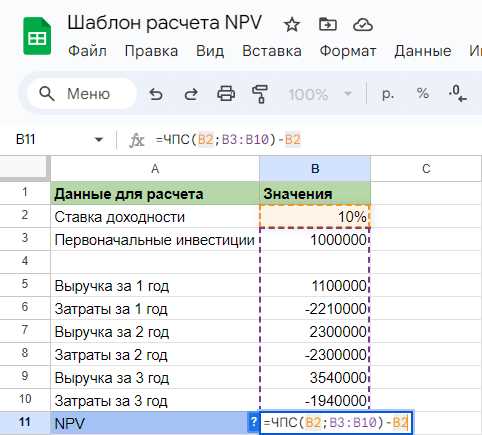The image size is (482, 435).
Task: Click the redo arrow icon
Action: pos(191,94)
